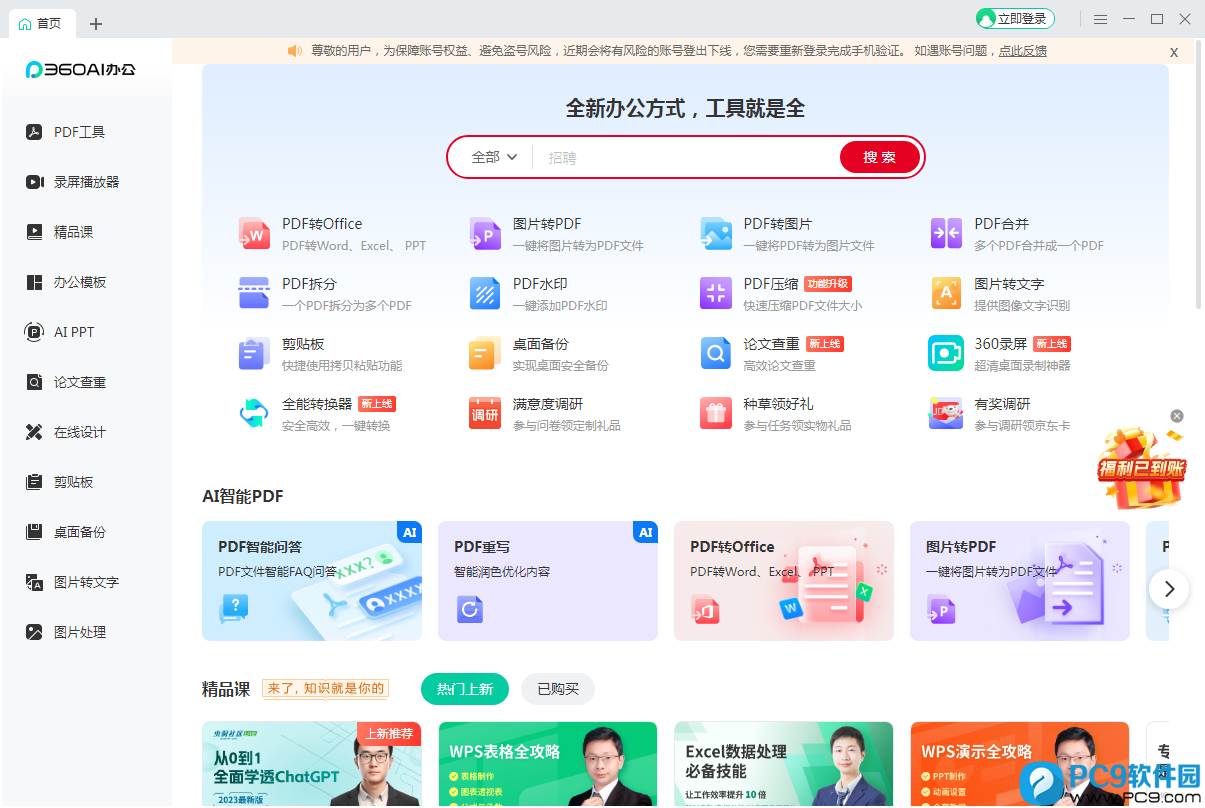Open 论文查重 in the sidebar
1205x808 pixels.
[x=66, y=382]
